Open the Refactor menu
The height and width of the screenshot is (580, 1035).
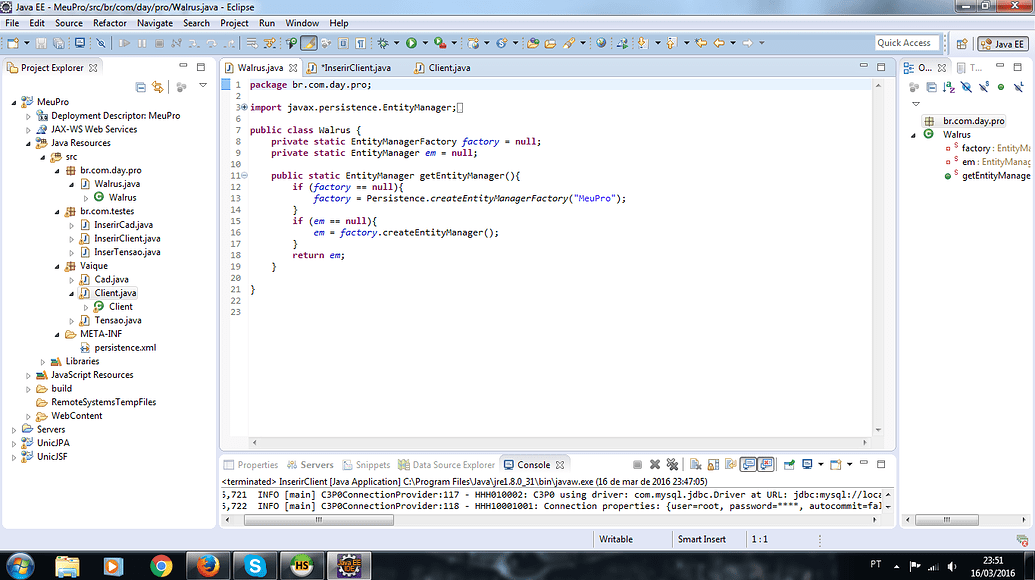pyautogui.click(x=110, y=23)
